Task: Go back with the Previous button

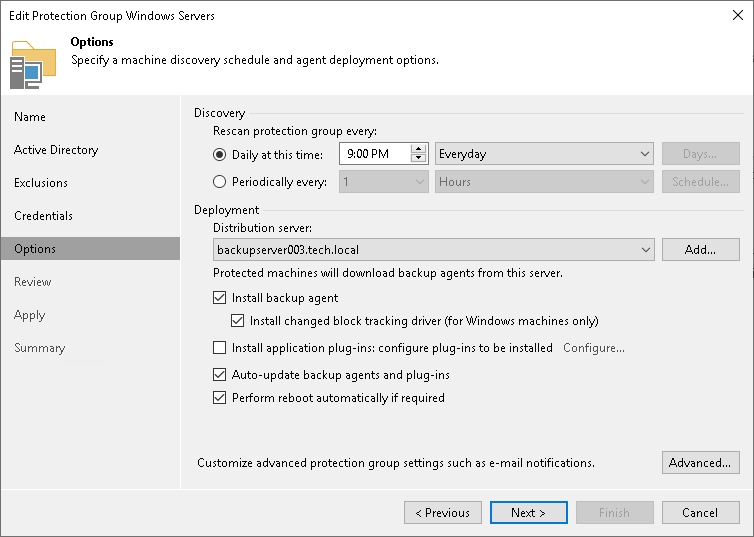Action: pos(442,512)
